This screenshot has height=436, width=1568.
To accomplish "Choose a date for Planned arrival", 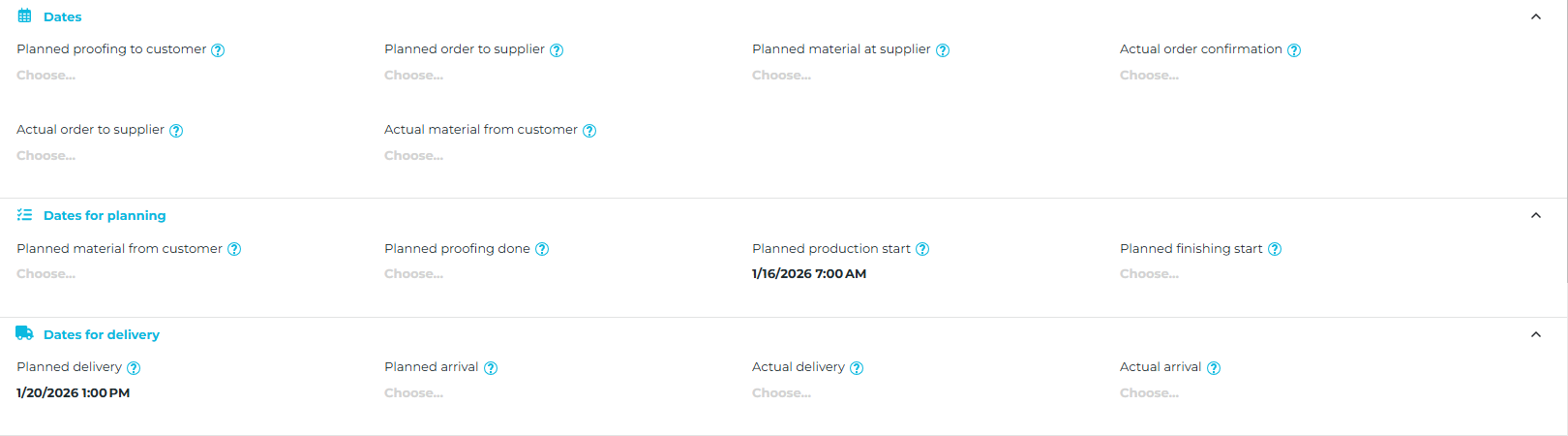I will click(413, 393).
